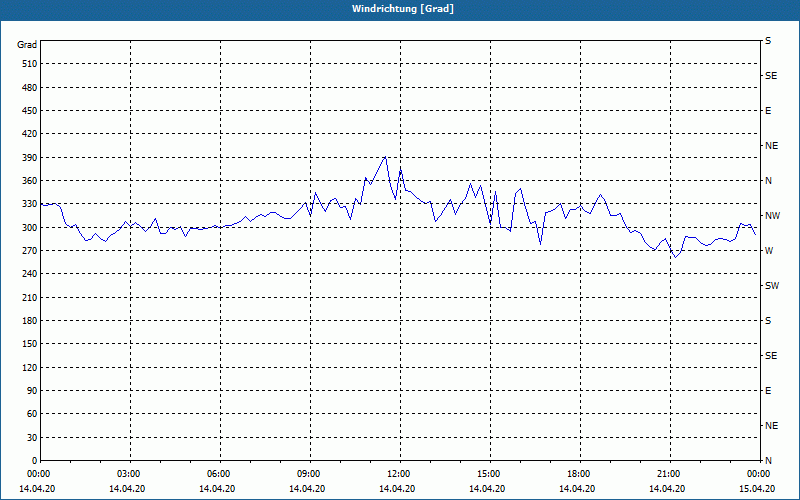The image size is (800, 500).
Task: Click the 00:00 label above 15.04.20
Action: [x=758, y=474]
